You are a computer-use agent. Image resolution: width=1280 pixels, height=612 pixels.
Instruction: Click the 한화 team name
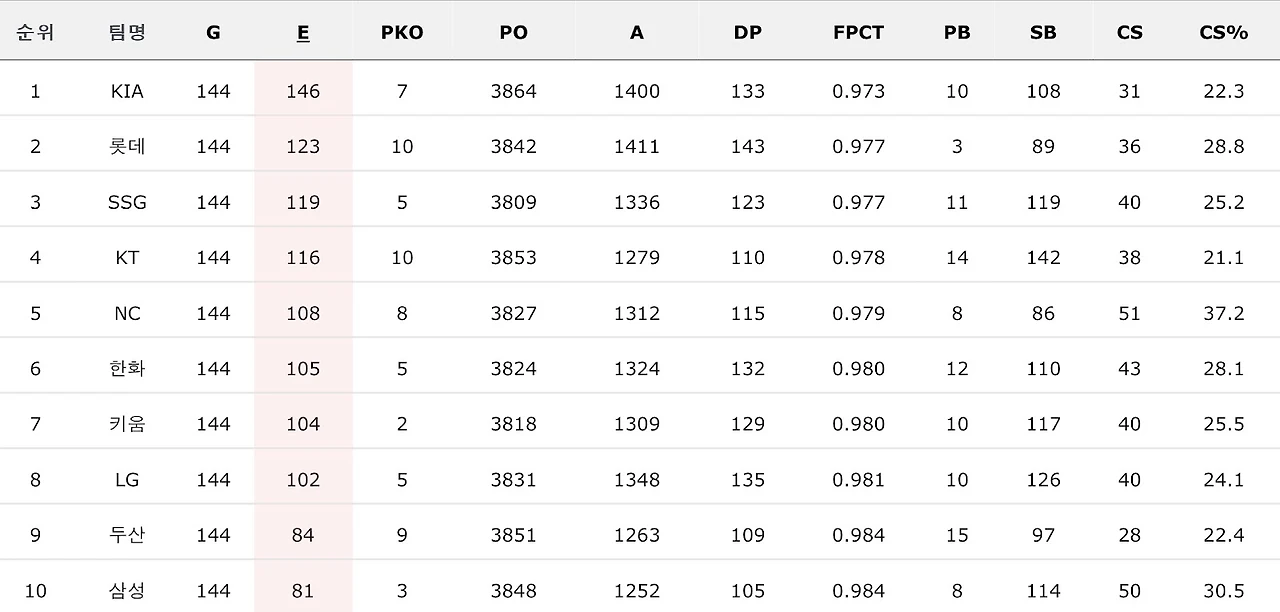tap(127, 368)
